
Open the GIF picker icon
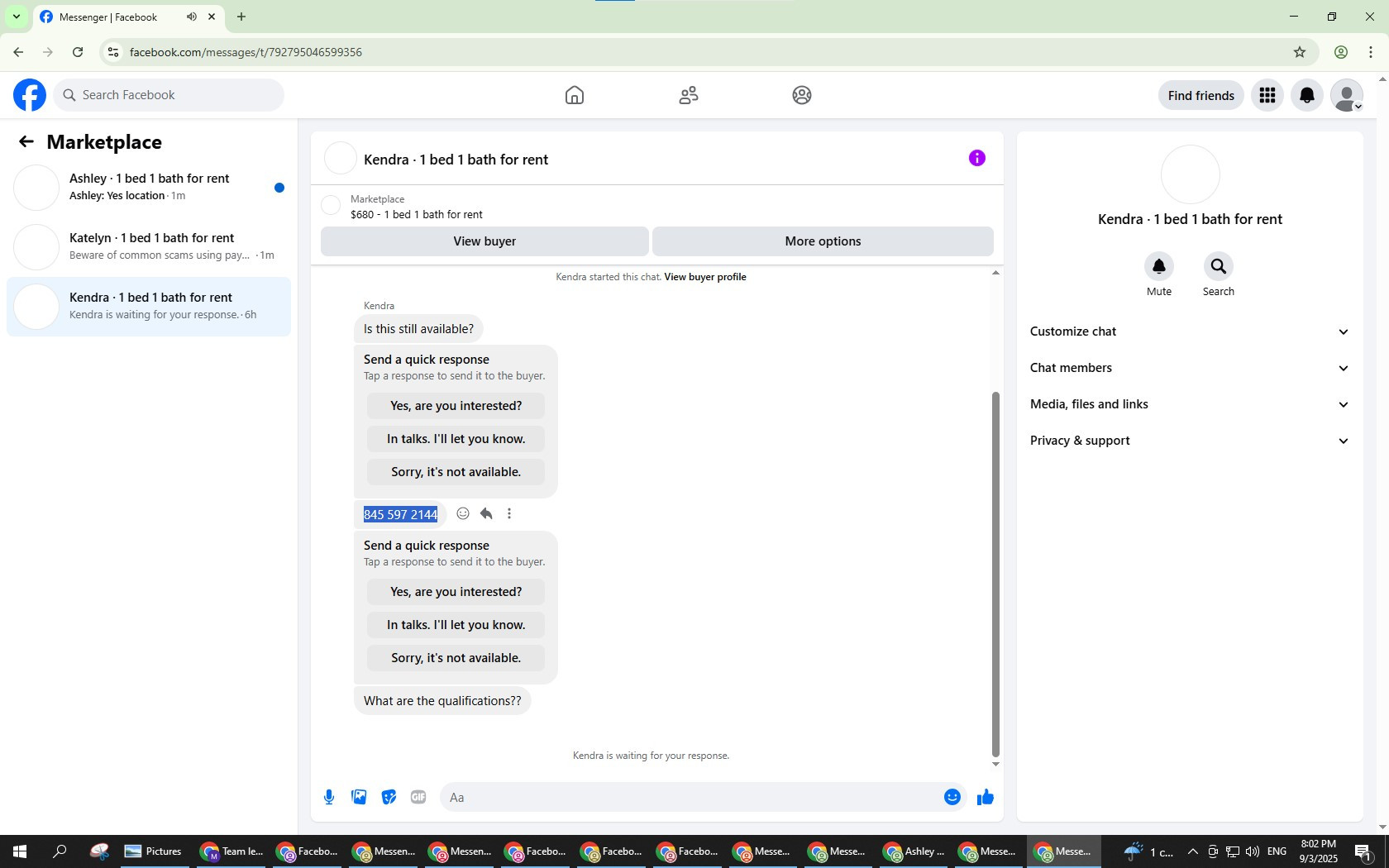click(418, 797)
